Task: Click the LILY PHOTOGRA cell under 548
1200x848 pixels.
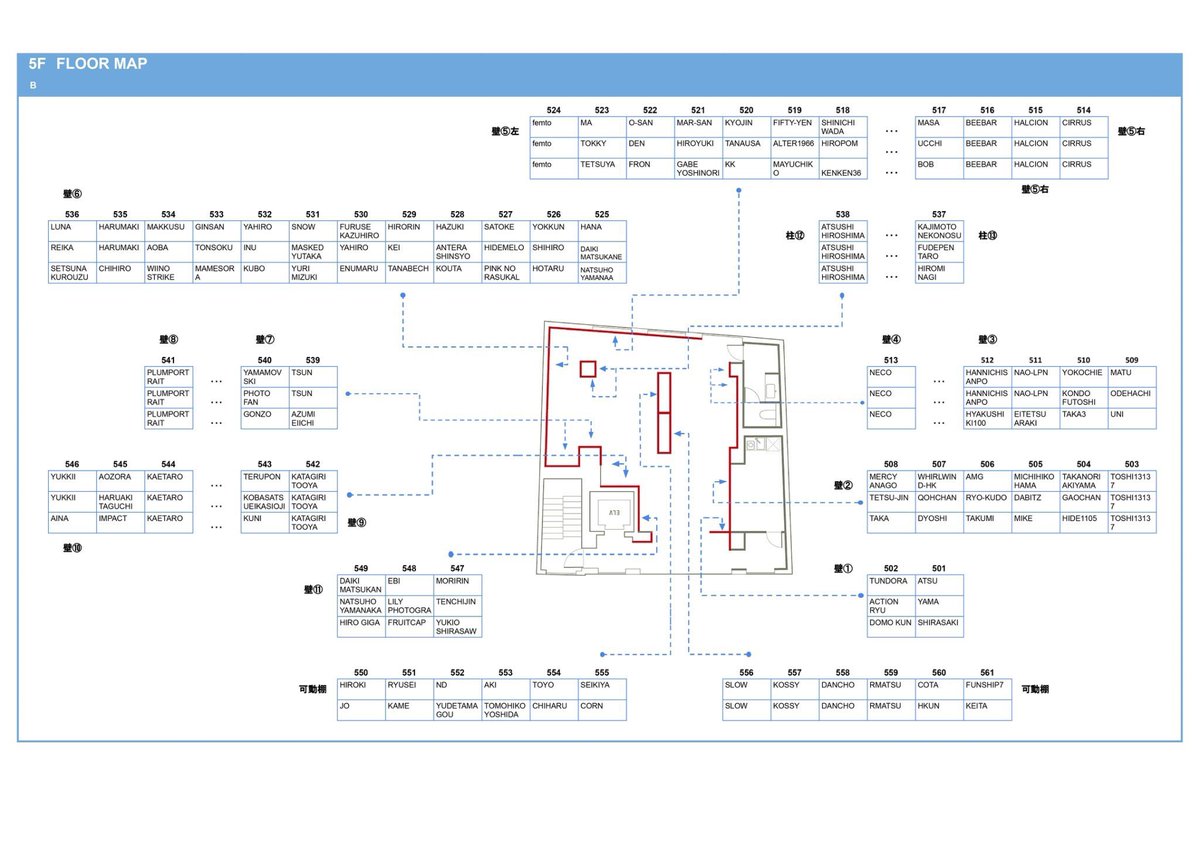Action: pos(409,606)
